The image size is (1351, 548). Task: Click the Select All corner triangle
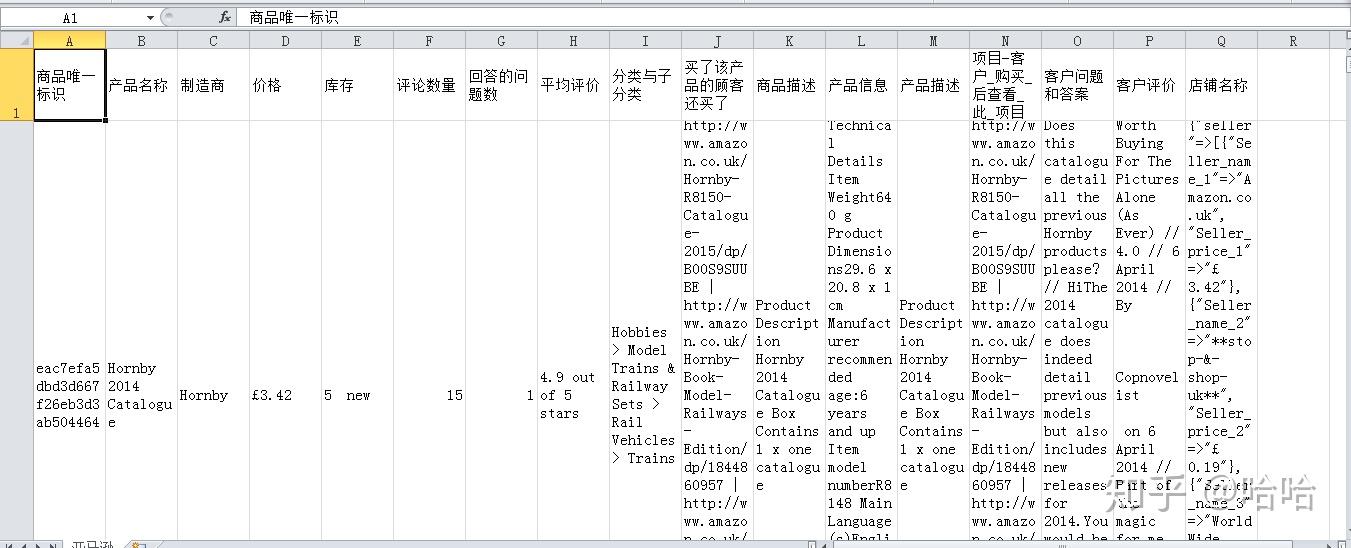click(17, 40)
